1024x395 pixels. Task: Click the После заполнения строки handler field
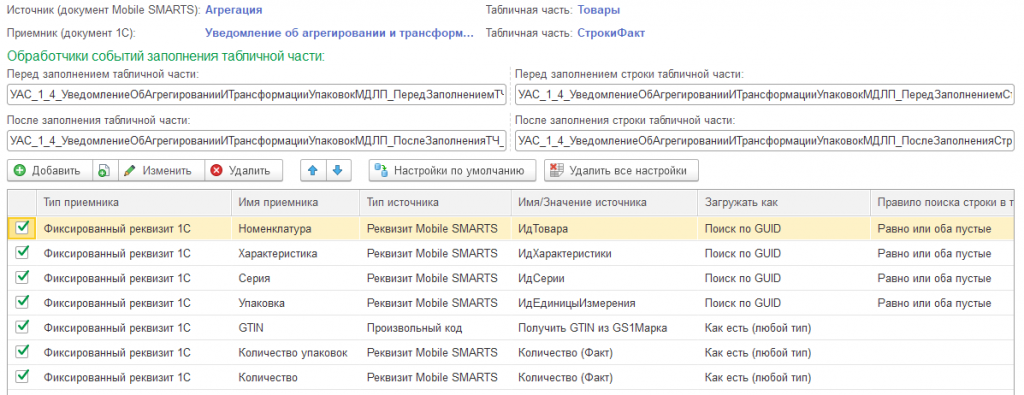pyautogui.click(x=764, y=140)
